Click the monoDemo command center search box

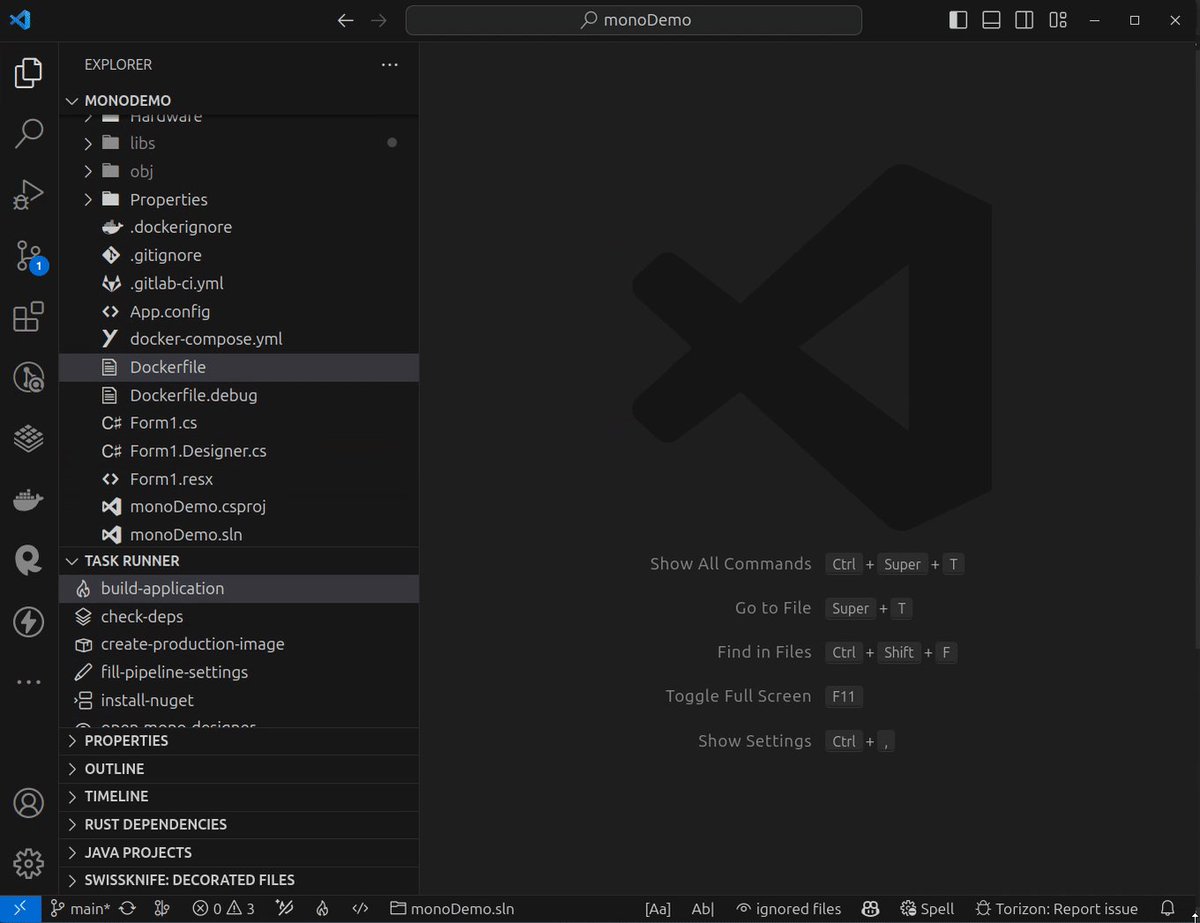pos(634,20)
